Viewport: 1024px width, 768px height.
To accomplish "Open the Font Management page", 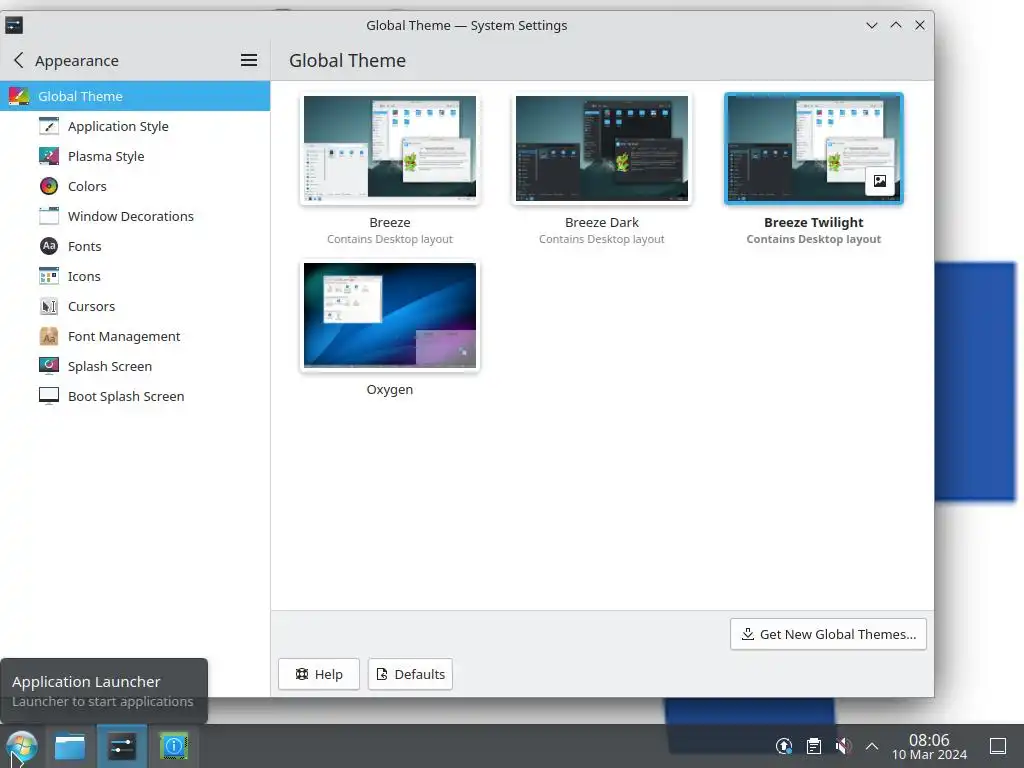I will pos(135,336).
